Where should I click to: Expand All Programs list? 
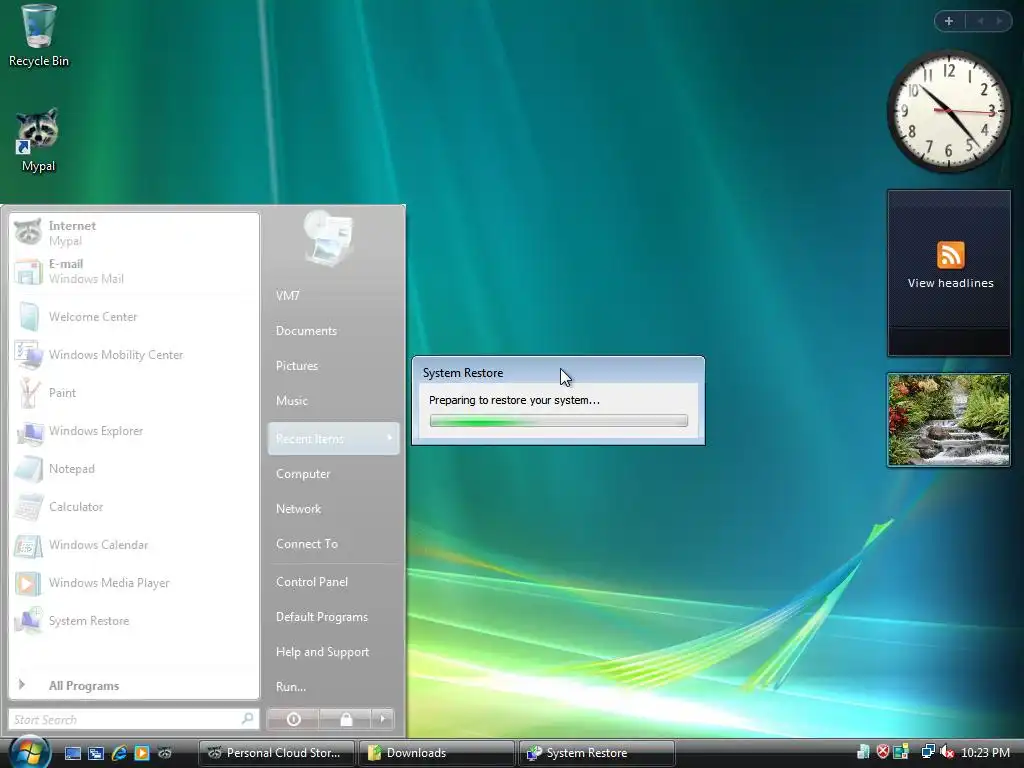134,685
